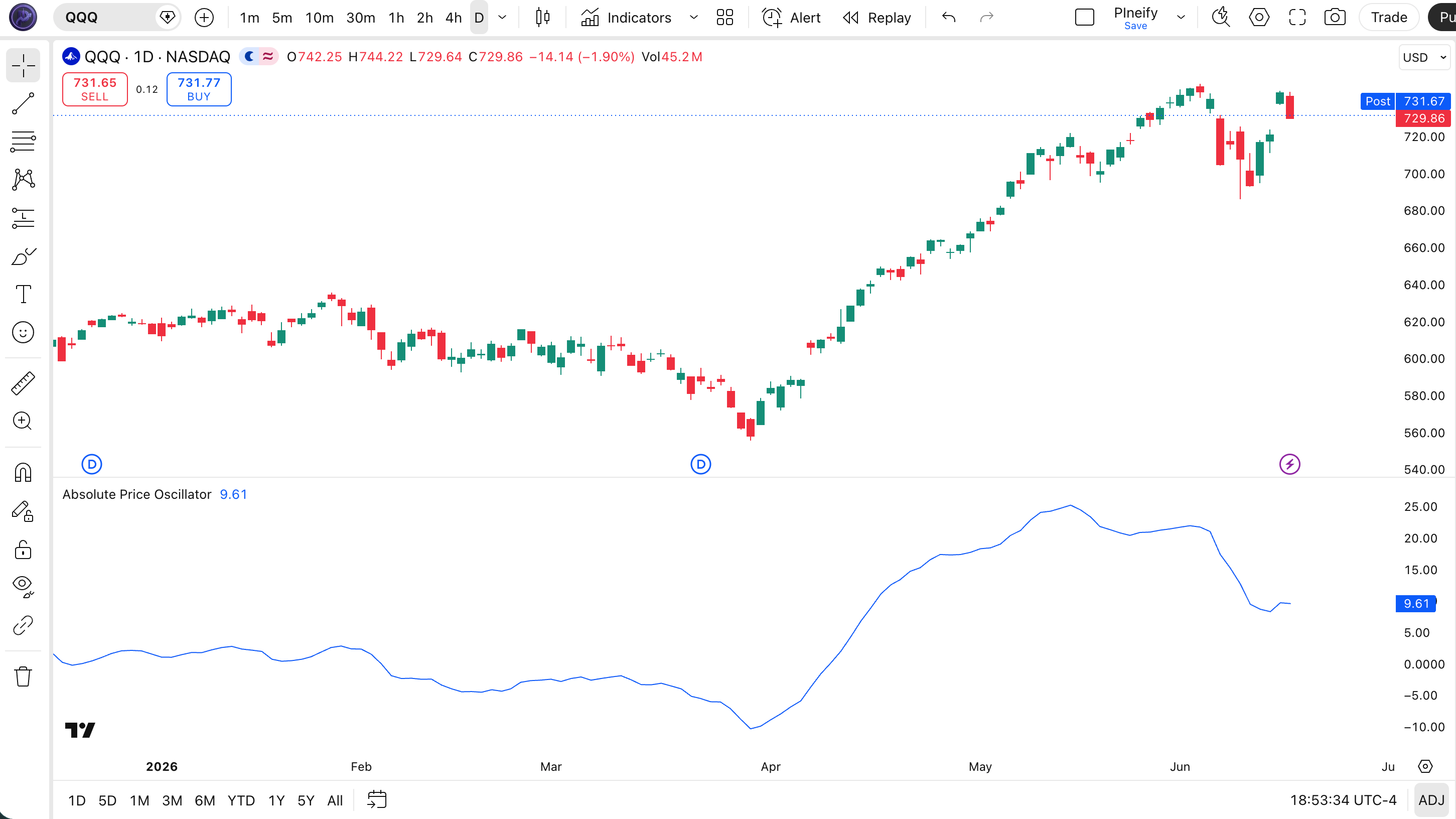Open the USD currency dropdown

tap(1424, 58)
